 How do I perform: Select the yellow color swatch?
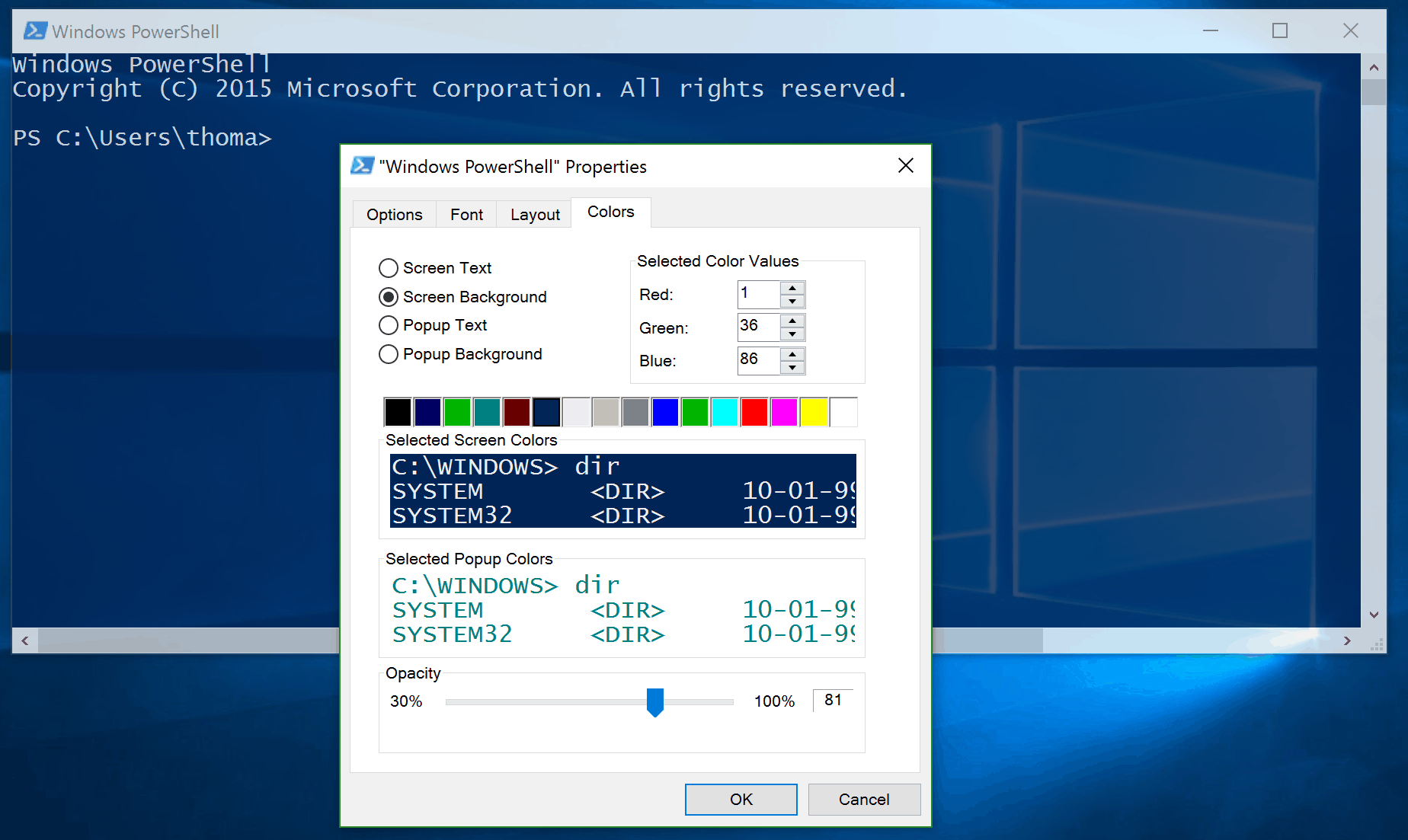click(x=814, y=411)
